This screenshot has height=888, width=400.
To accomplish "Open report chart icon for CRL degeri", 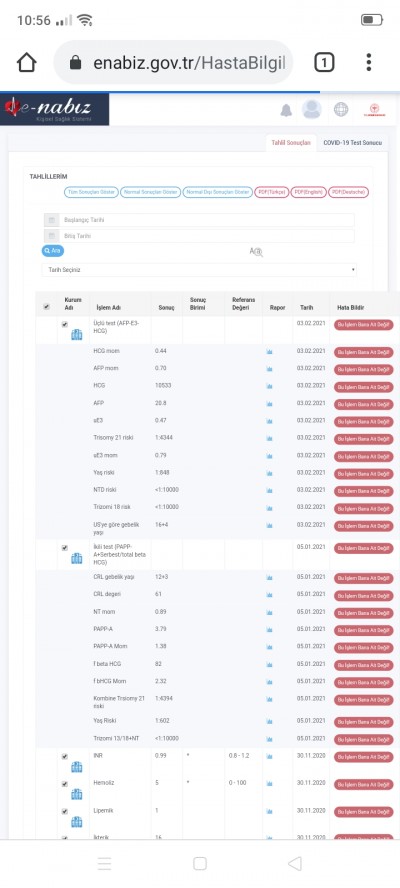I will [269, 595].
